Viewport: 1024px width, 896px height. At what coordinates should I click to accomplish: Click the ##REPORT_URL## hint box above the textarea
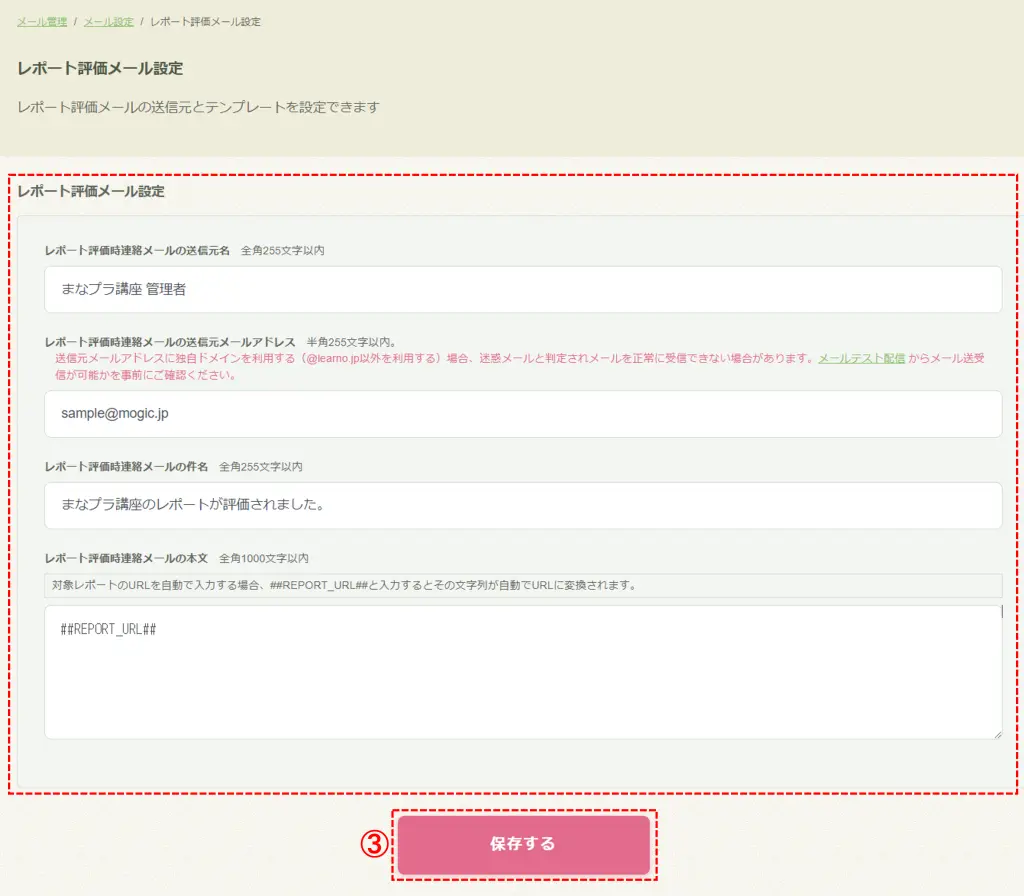tap(522, 586)
